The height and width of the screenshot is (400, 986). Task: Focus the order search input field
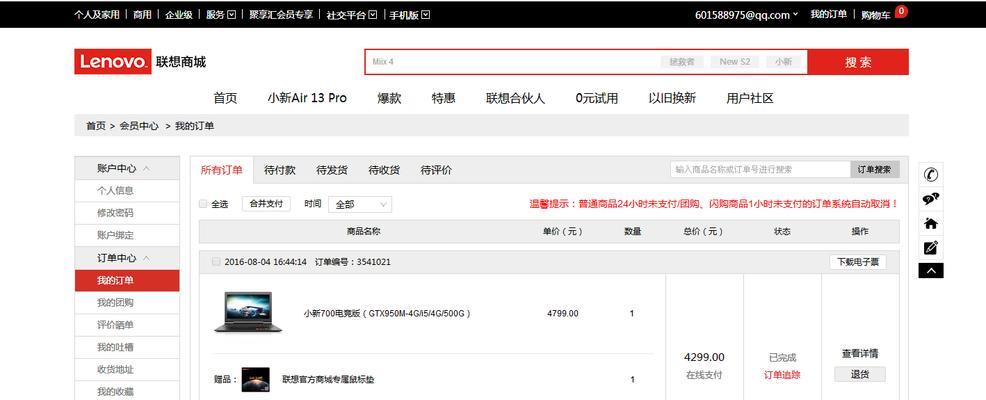(760, 169)
